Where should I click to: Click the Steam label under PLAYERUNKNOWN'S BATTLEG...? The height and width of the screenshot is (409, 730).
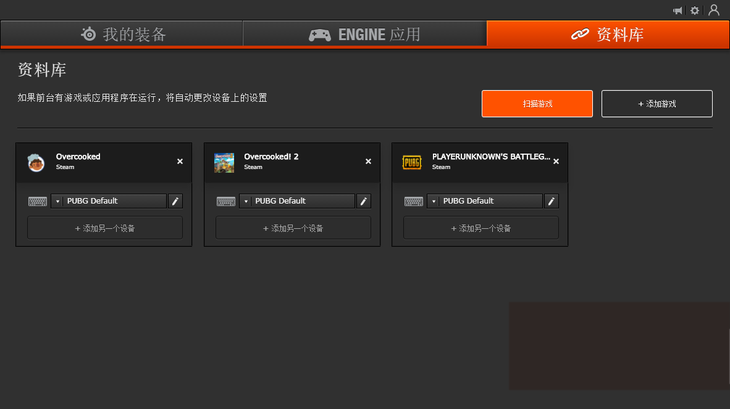441,167
